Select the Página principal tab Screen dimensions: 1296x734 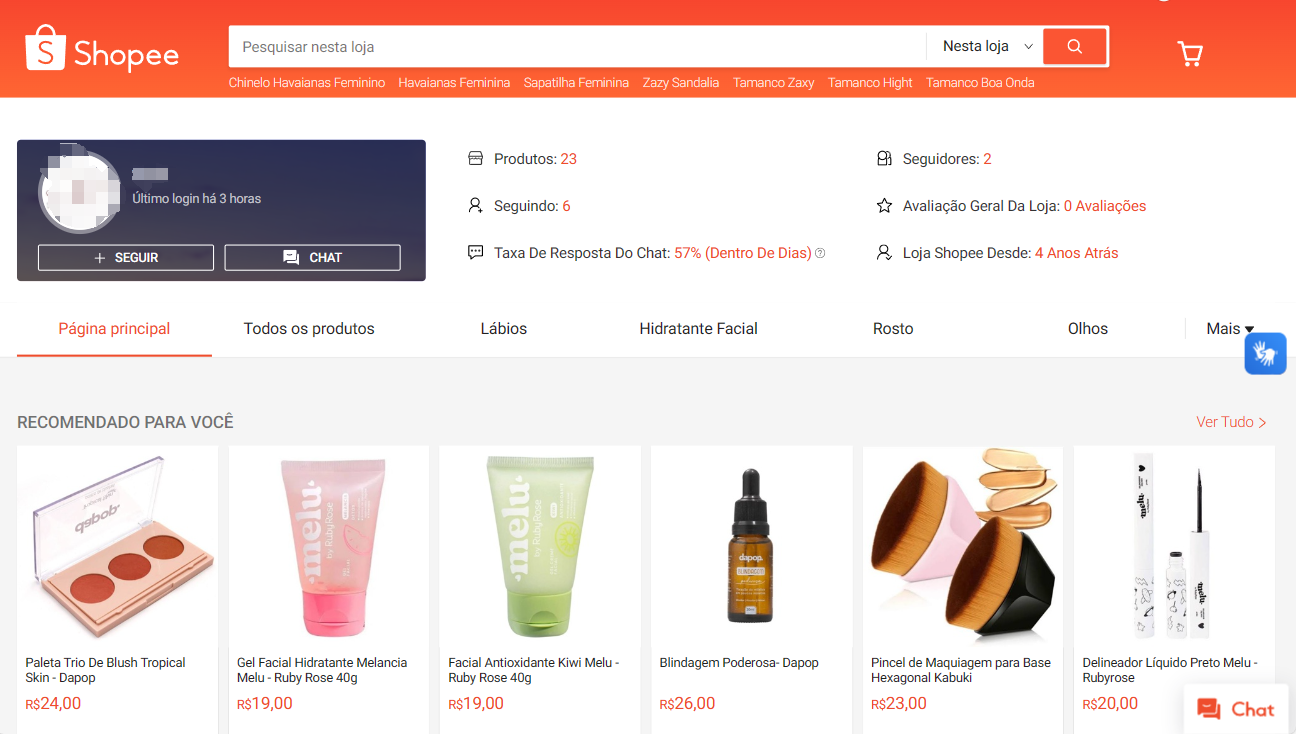pyautogui.click(x=114, y=328)
